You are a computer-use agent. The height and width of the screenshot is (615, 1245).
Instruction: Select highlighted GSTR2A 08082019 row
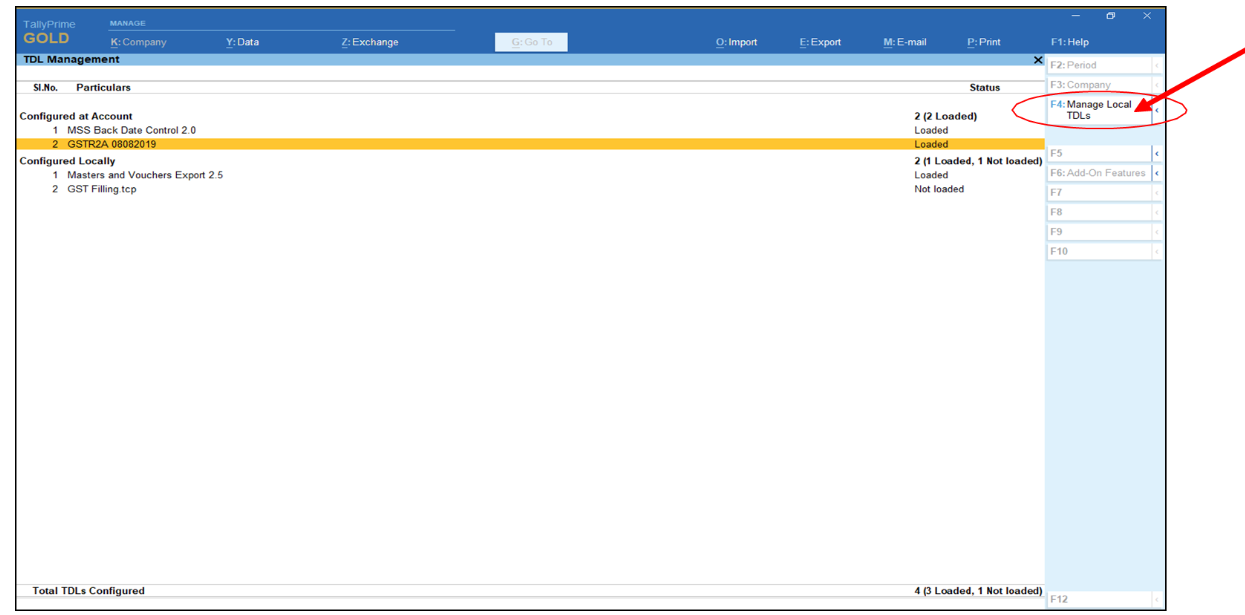click(530, 144)
